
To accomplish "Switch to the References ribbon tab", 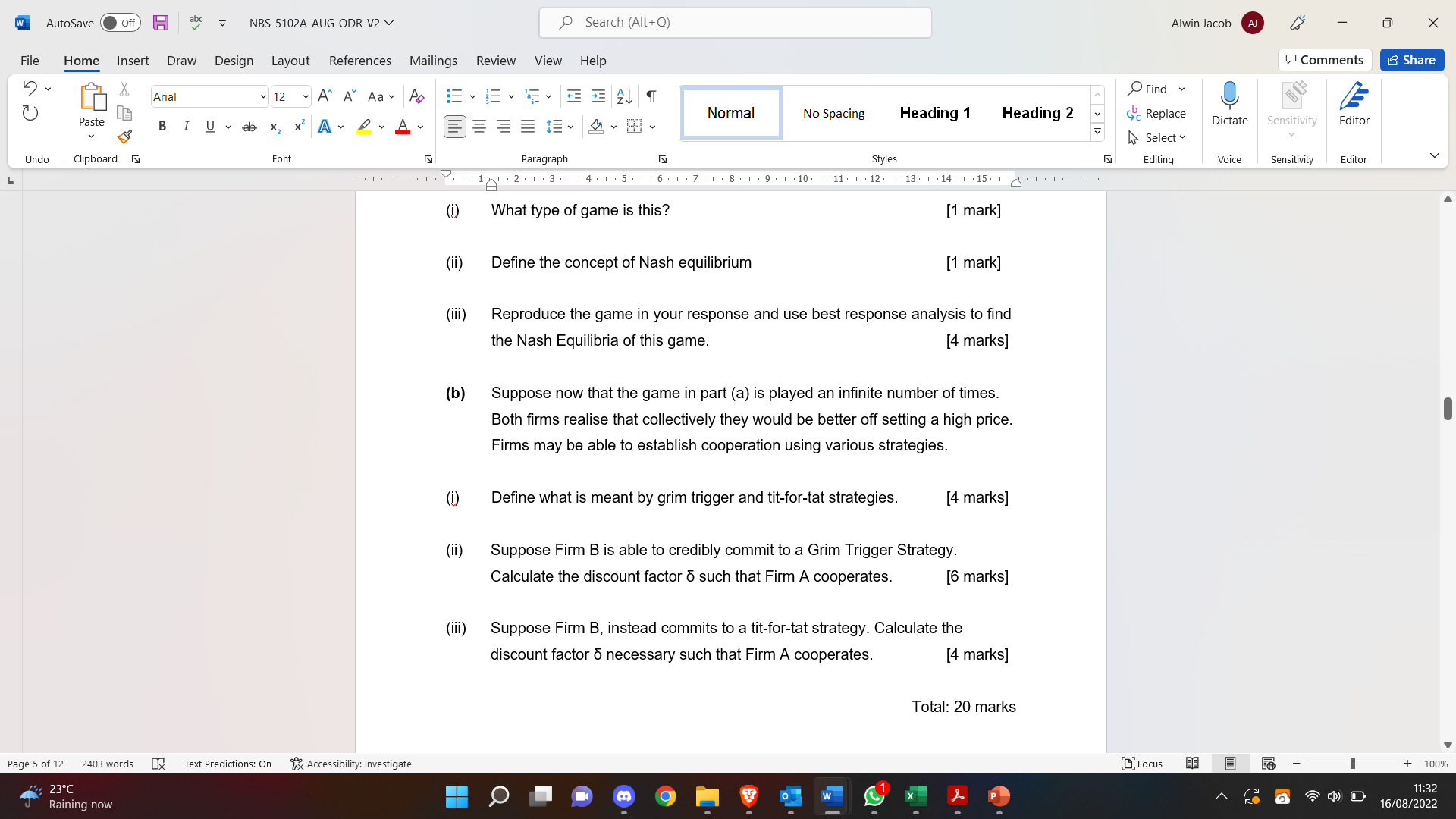I will tap(360, 61).
